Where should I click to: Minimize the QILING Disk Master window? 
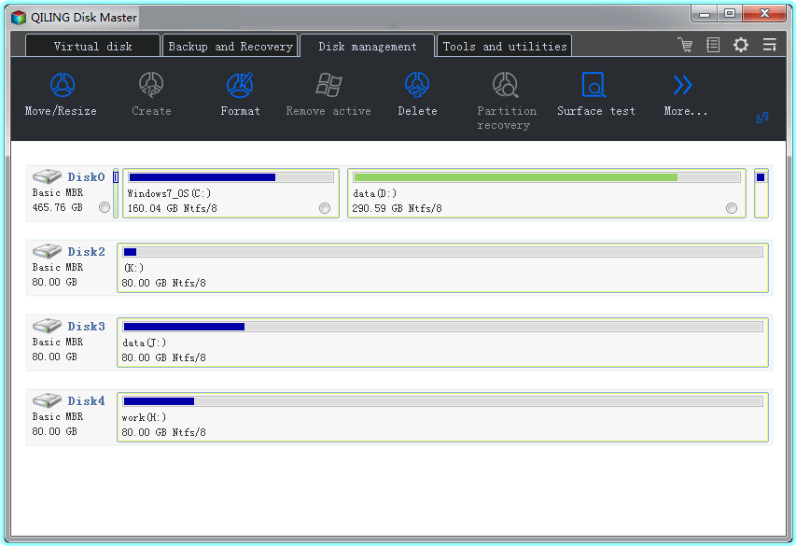[704, 14]
